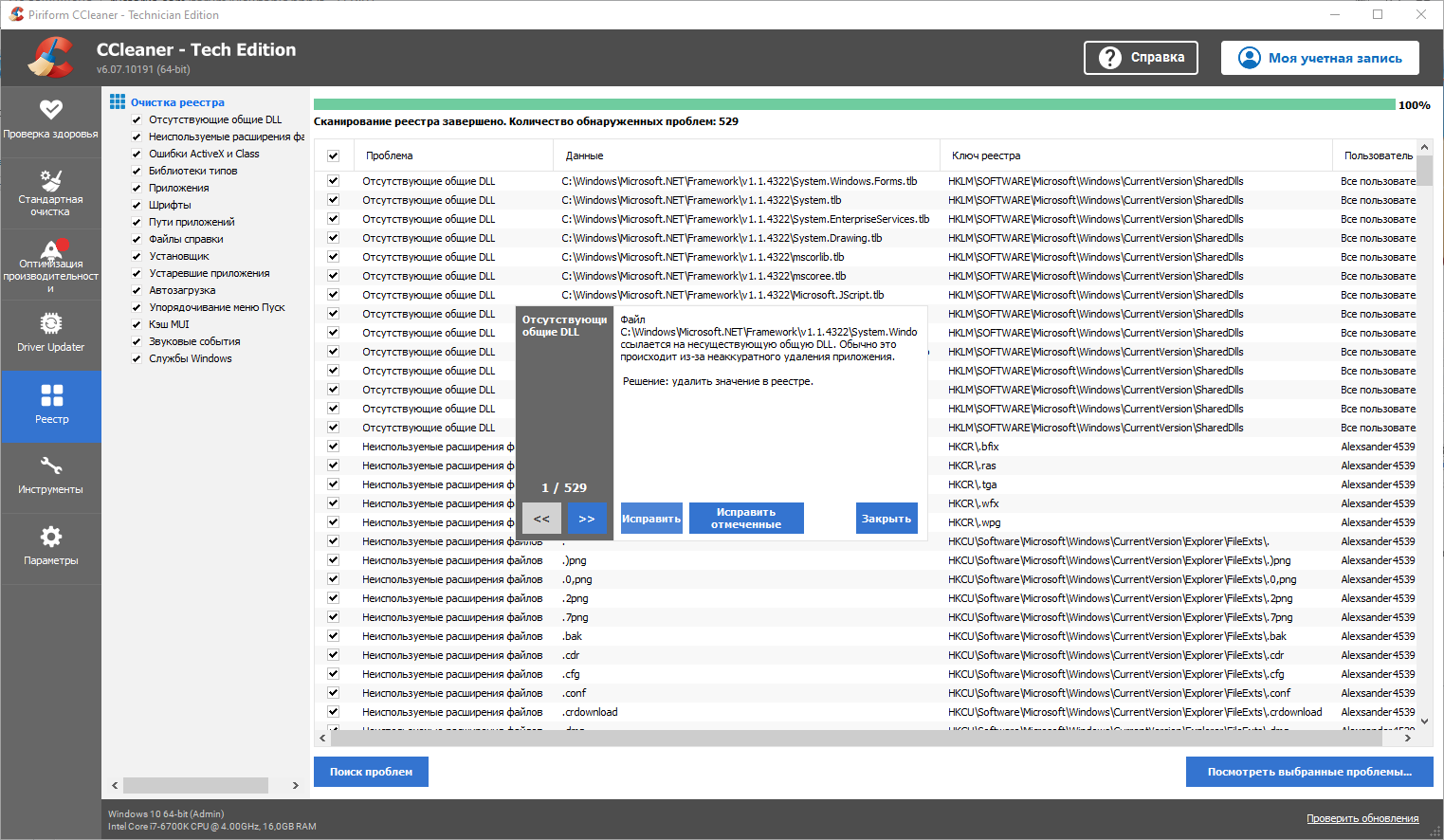Toggle the select-all checkbox in table header
This screenshot has height=840, width=1444.
coord(334,155)
